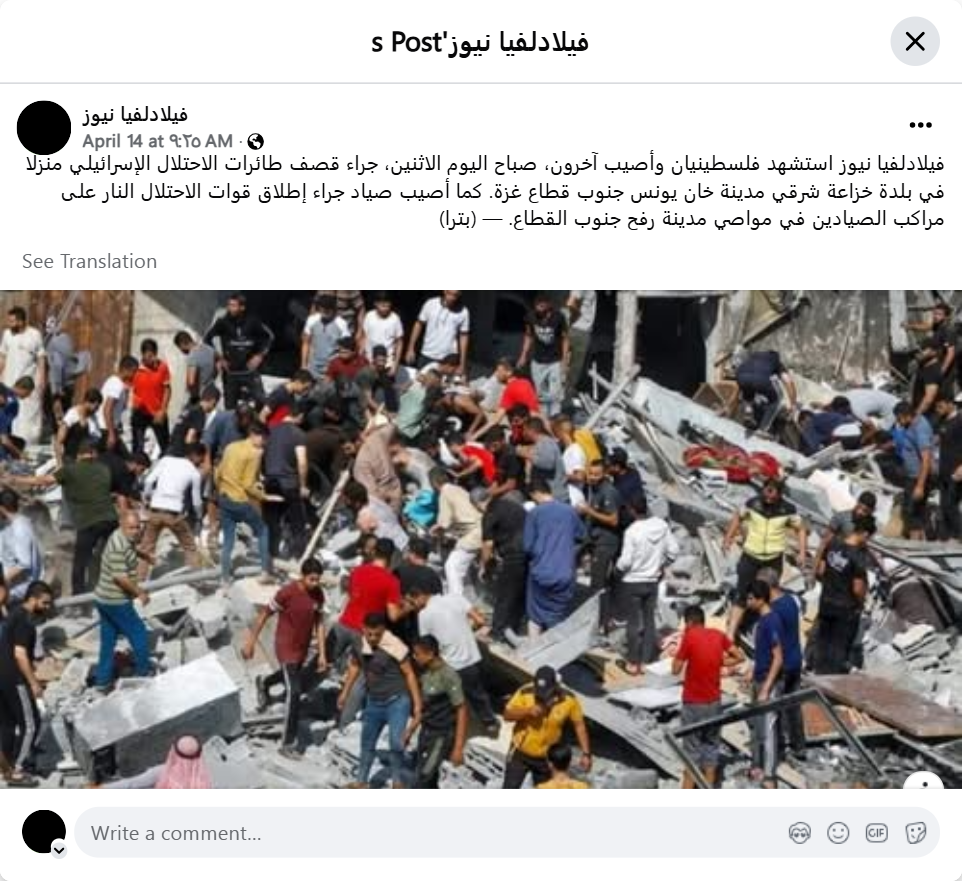Click the فيلادلفيا نيوز page profile picture

[44, 128]
